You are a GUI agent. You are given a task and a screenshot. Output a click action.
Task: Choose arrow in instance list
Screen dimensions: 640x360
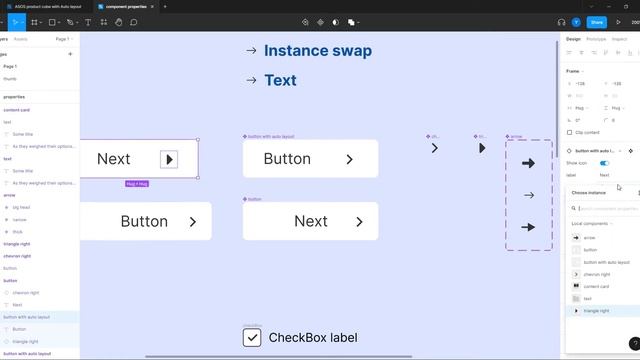[604, 238]
